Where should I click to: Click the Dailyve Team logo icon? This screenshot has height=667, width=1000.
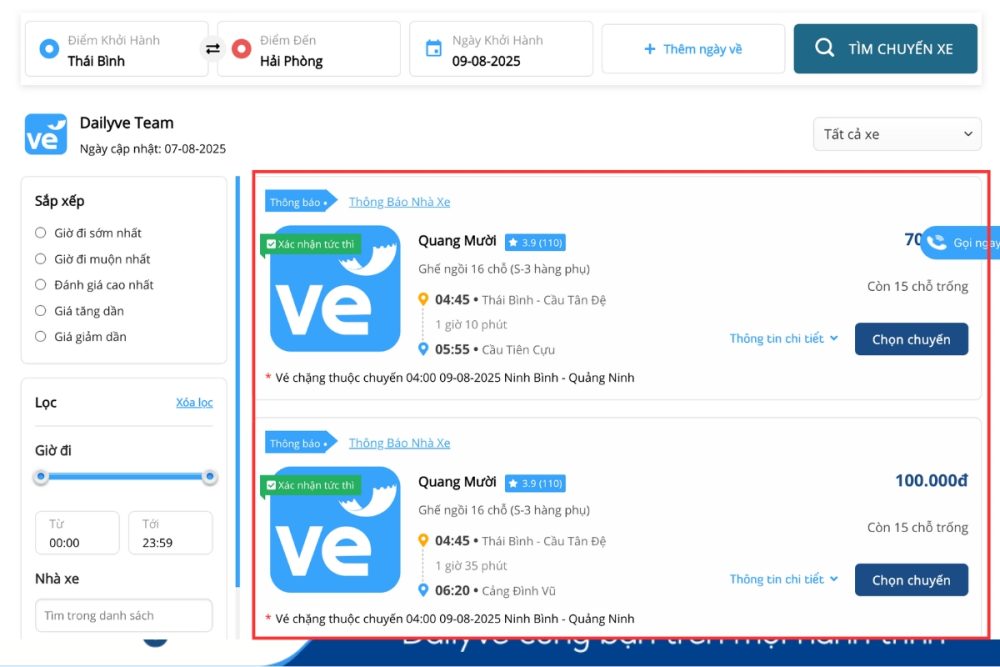click(44, 133)
